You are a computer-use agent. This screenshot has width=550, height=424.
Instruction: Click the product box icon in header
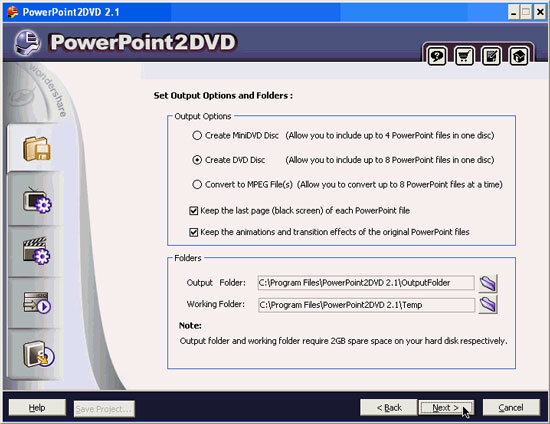[x=519, y=56]
